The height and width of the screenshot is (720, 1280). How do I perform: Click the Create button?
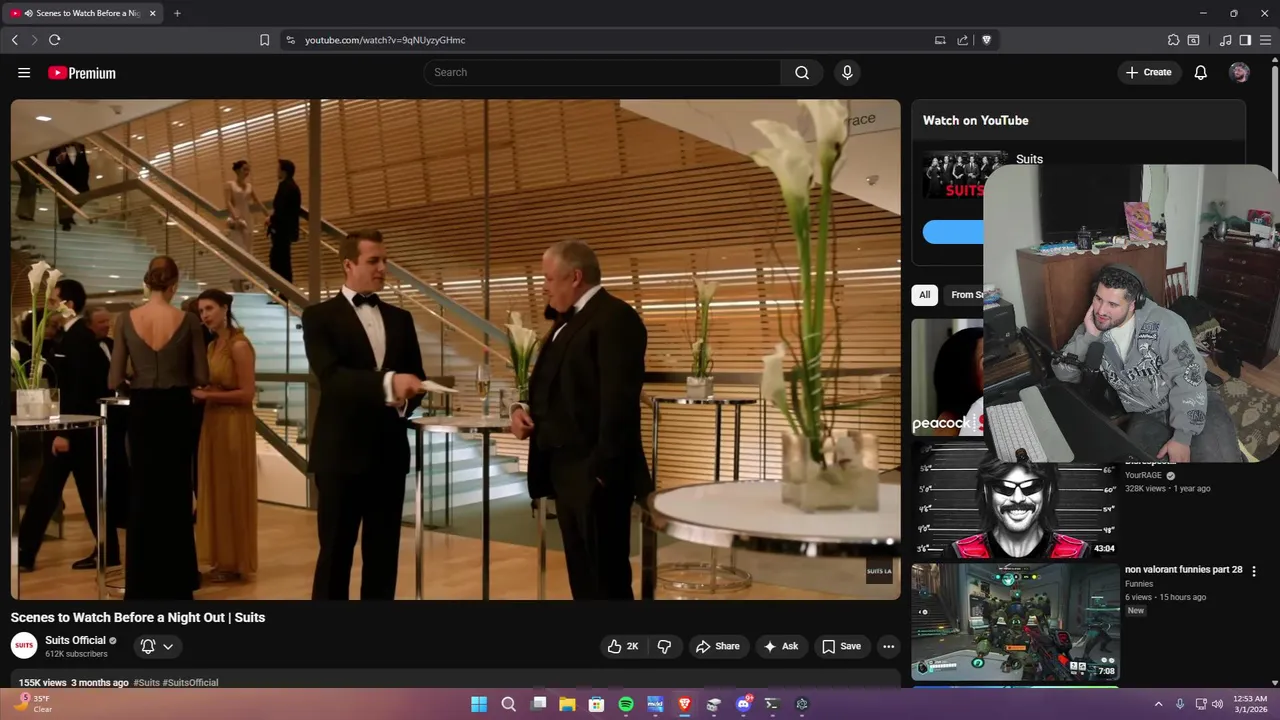(1148, 72)
